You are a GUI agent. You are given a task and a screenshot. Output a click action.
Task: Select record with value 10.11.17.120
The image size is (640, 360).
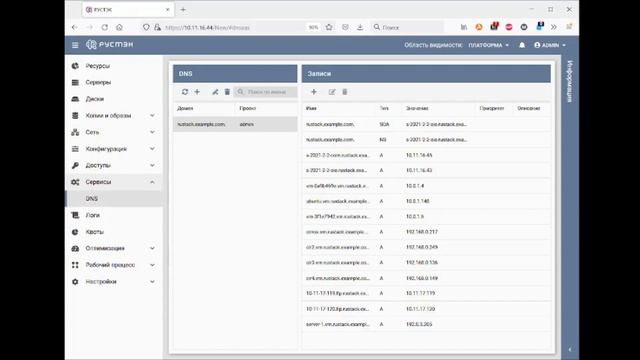point(426,309)
